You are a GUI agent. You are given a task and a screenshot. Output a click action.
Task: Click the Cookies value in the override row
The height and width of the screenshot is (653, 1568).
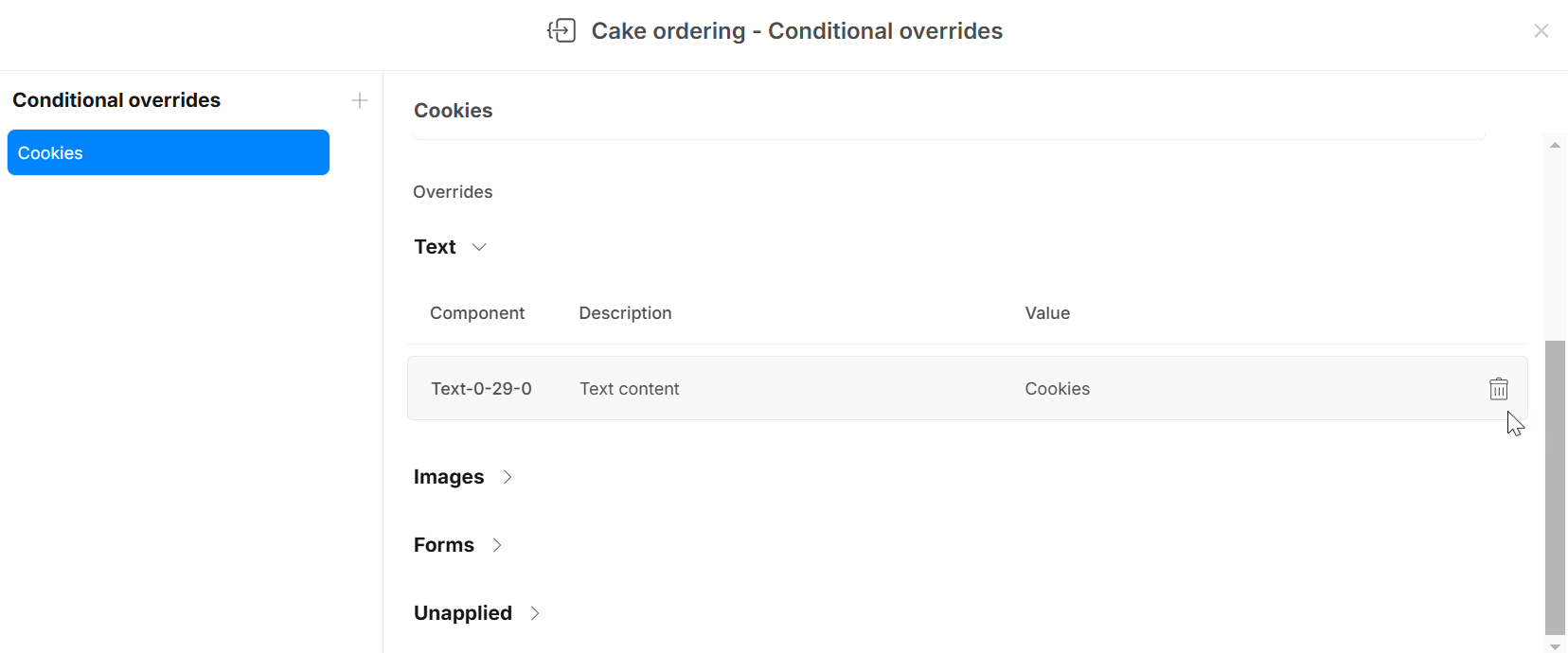tap(1057, 389)
